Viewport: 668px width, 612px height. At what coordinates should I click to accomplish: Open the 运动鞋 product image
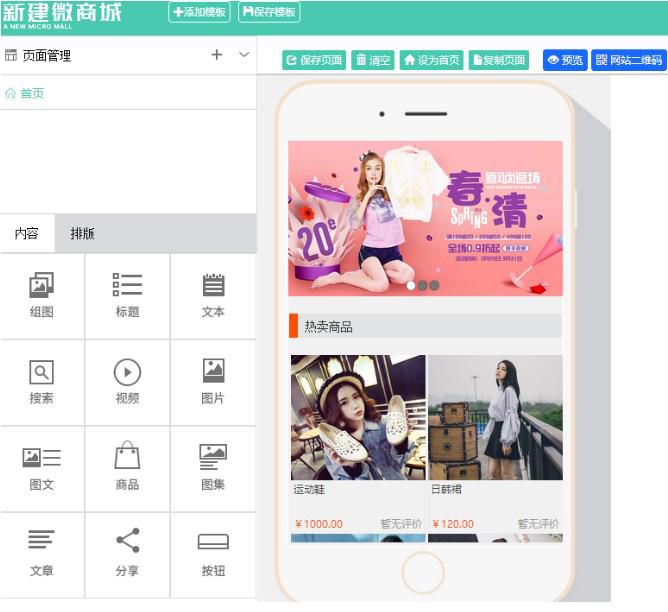tap(358, 417)
